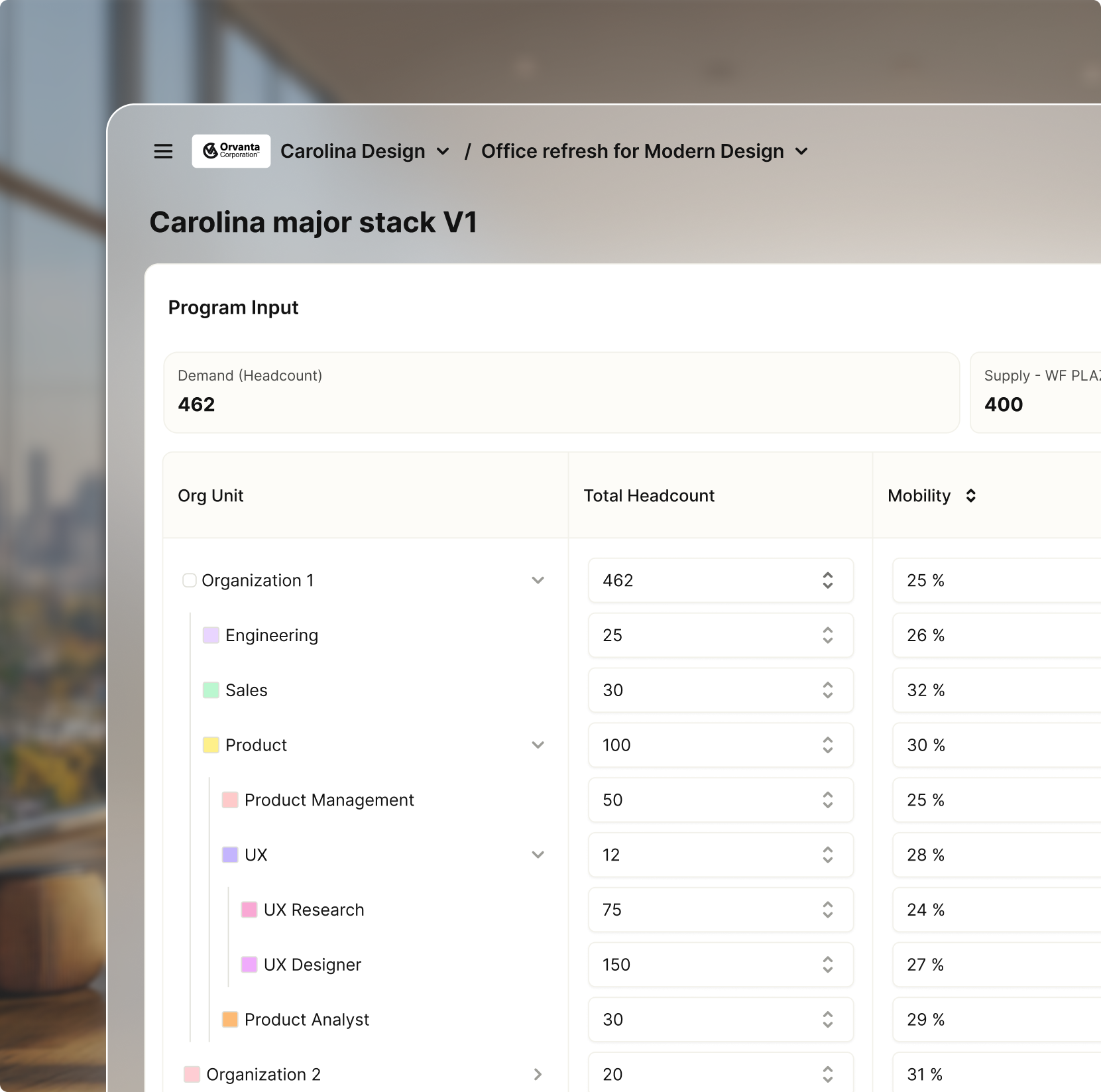Collapse the UX row chevron
The height and width of the screenshot is (1092, 1101).
[x=538, y=855]
